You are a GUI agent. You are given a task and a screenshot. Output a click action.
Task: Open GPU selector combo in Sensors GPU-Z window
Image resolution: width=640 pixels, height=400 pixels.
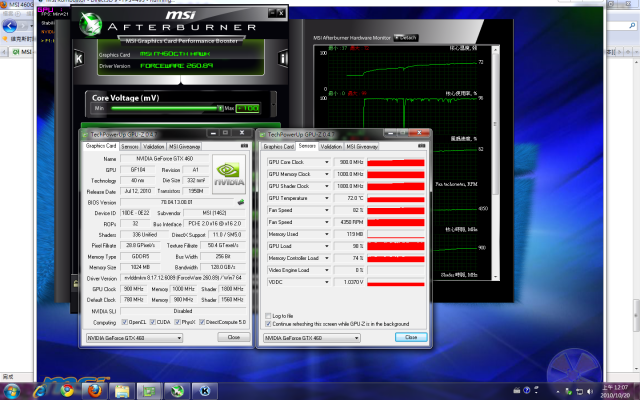(312, 338)
